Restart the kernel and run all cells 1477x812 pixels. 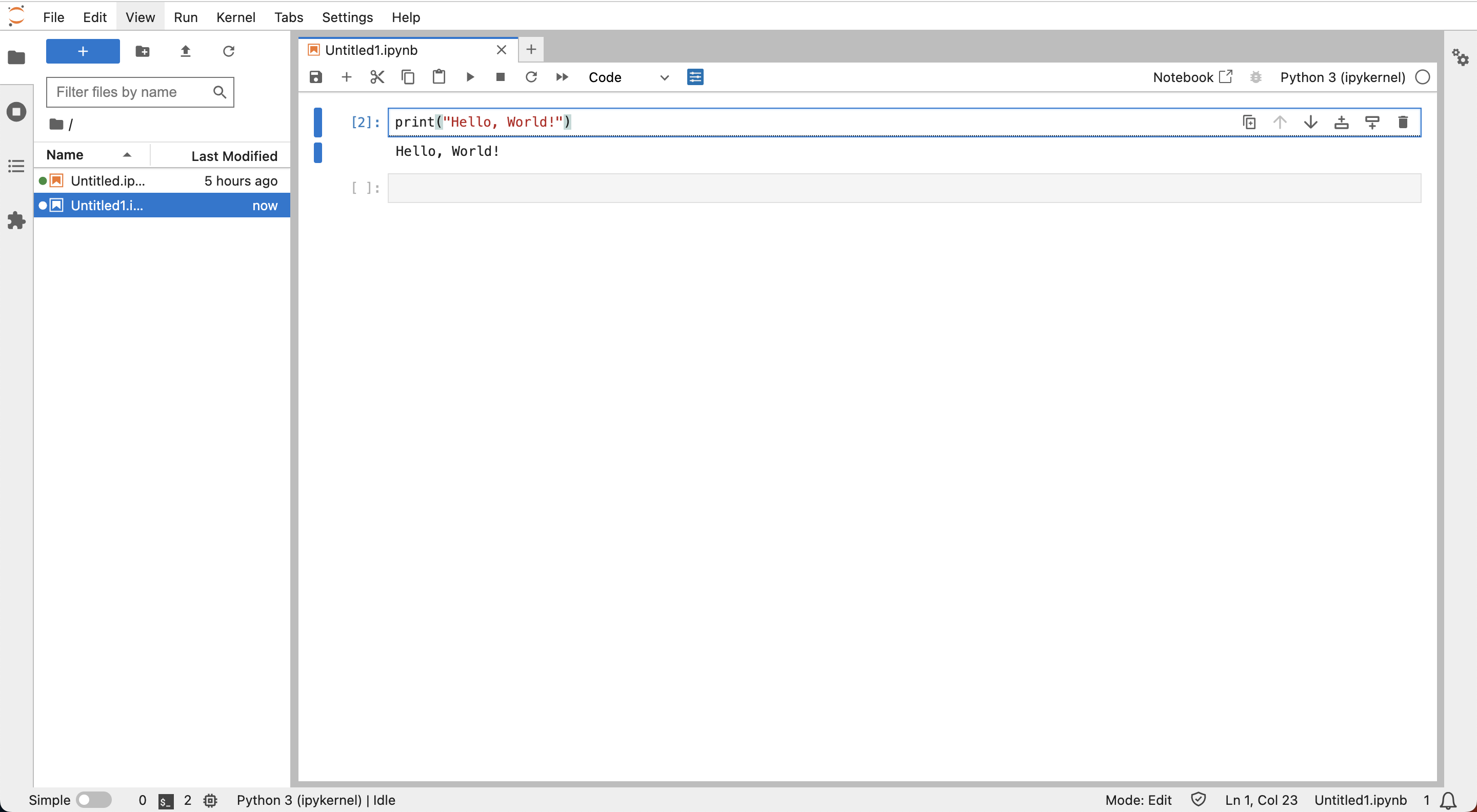pos(562,77)
